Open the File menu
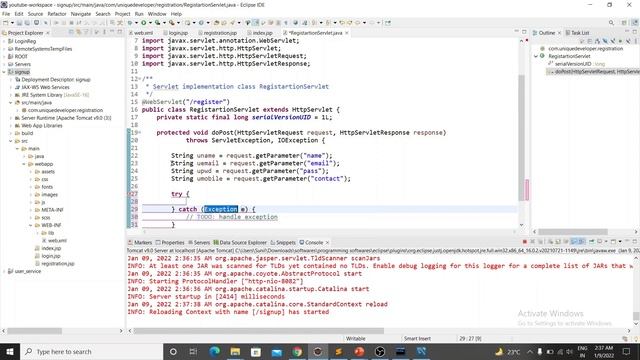Viewport: 640px width, 360px height. coord(6,14)
